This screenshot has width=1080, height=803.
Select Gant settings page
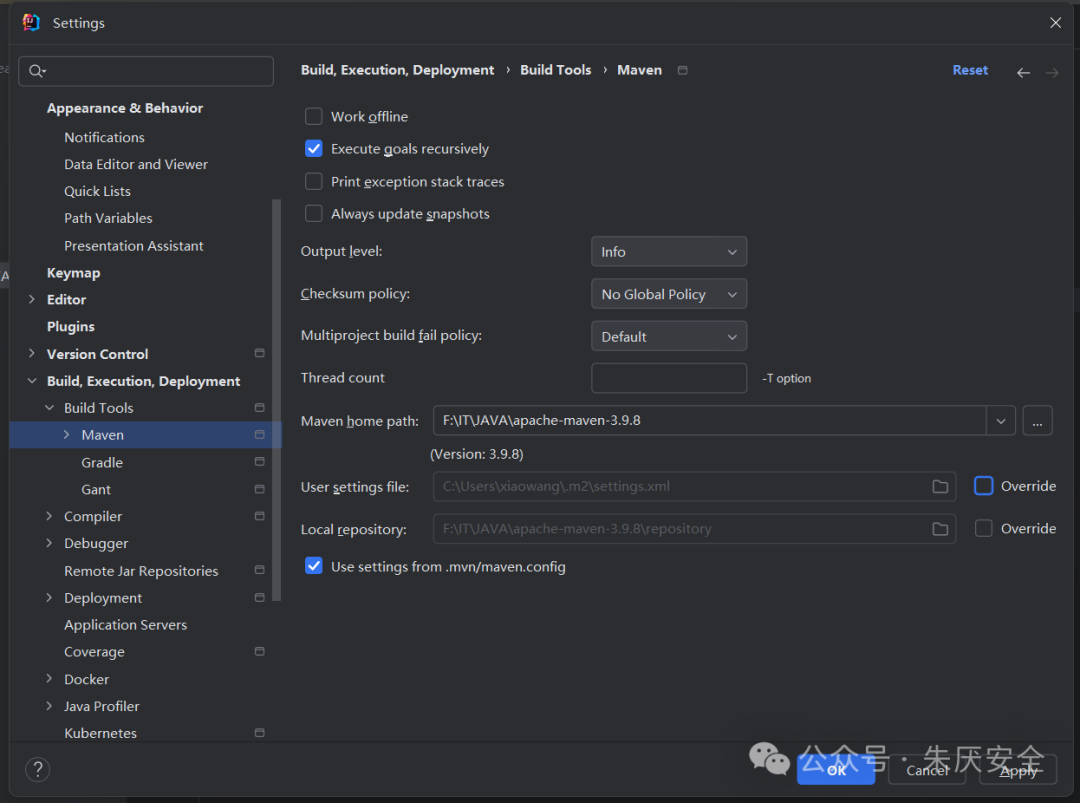tap(96, 489)
